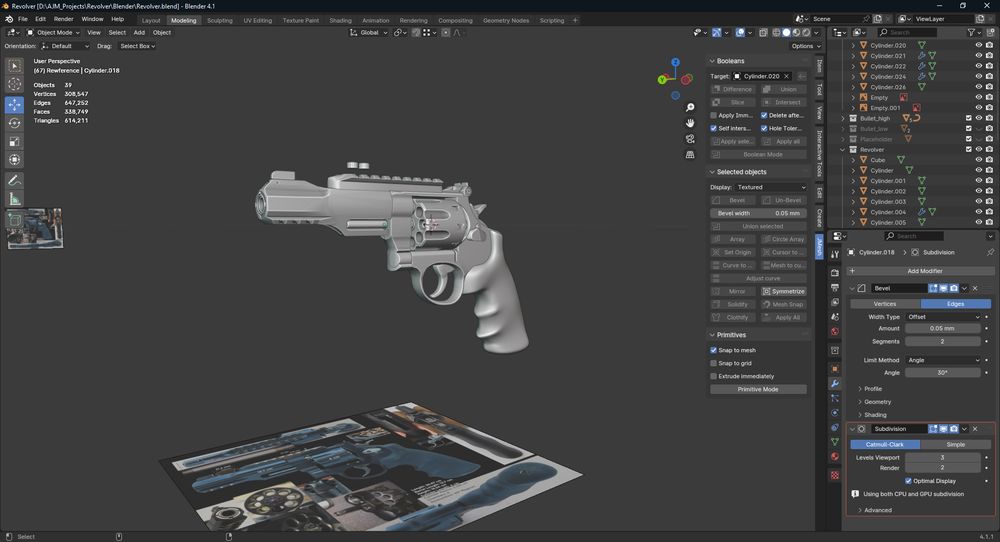Image resolution: width=1000 pixels, height=542 pixels.
Task: Select the Measure tool
Action: click(x=15, y=199)
